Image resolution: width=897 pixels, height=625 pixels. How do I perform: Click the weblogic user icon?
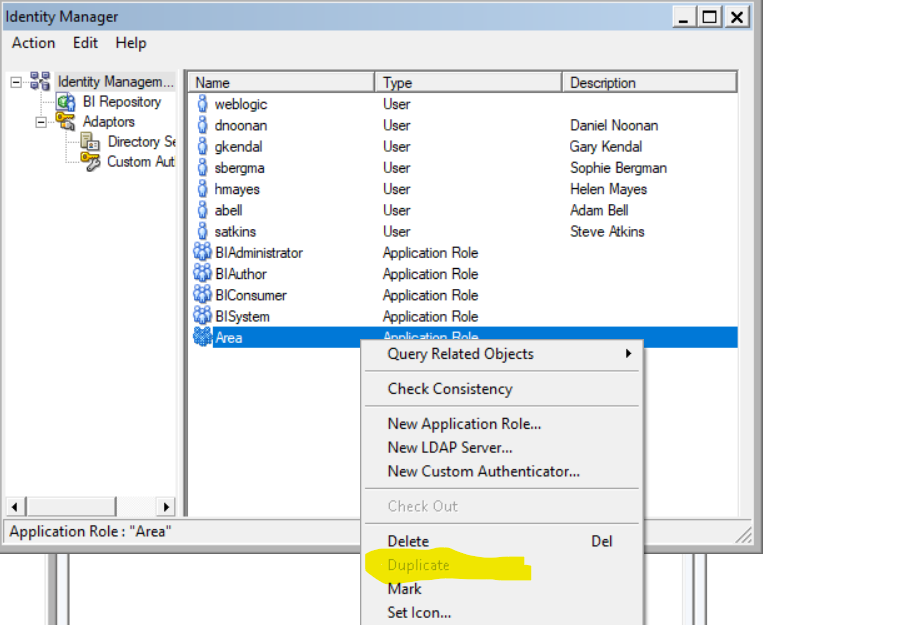click(x=202, y=104)
